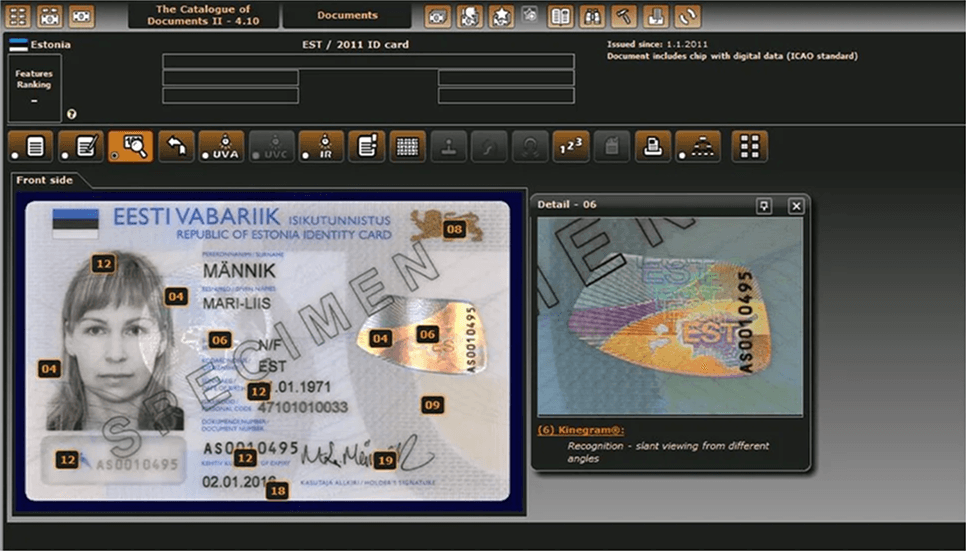
Task: Open the grid list view icon at top-left
Action: coord(18,16)
